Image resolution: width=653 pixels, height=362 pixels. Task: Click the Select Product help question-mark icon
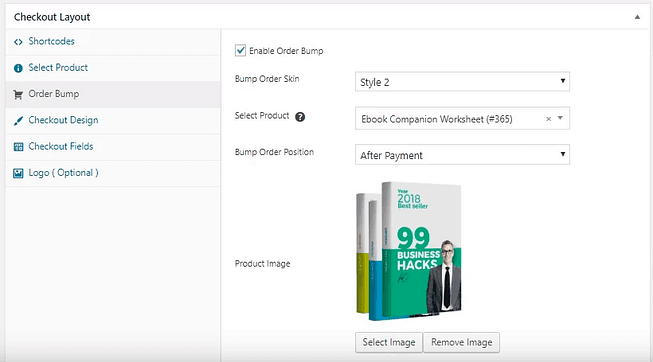click(x=300, y=117)
